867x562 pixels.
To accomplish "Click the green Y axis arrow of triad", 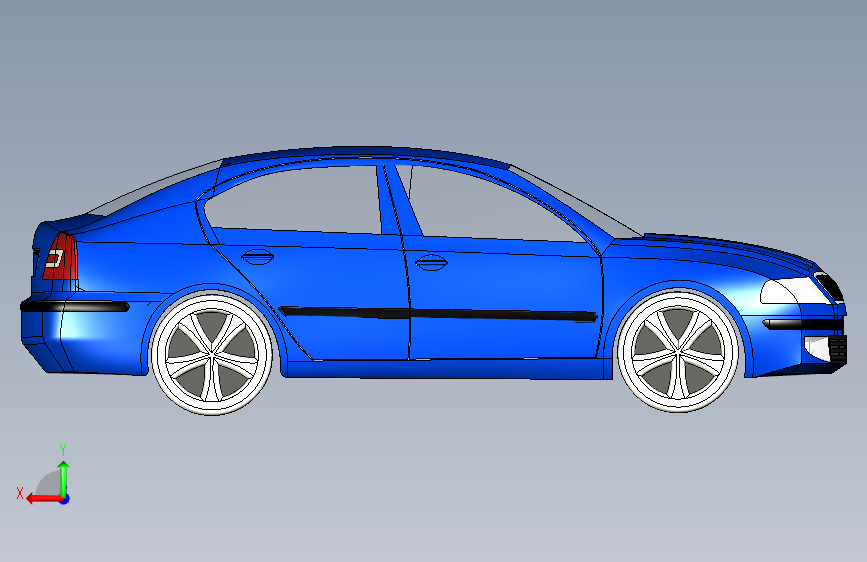I will click(x=64, y=478).
